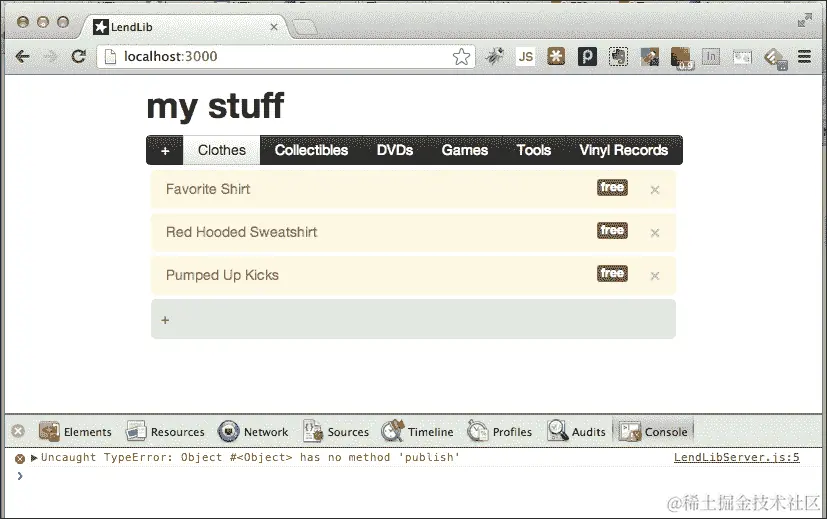Image resolution: width=827 pixels, height=519 pixels.
Task: Select the Clothes category tab
Action: tap(222, 150)
